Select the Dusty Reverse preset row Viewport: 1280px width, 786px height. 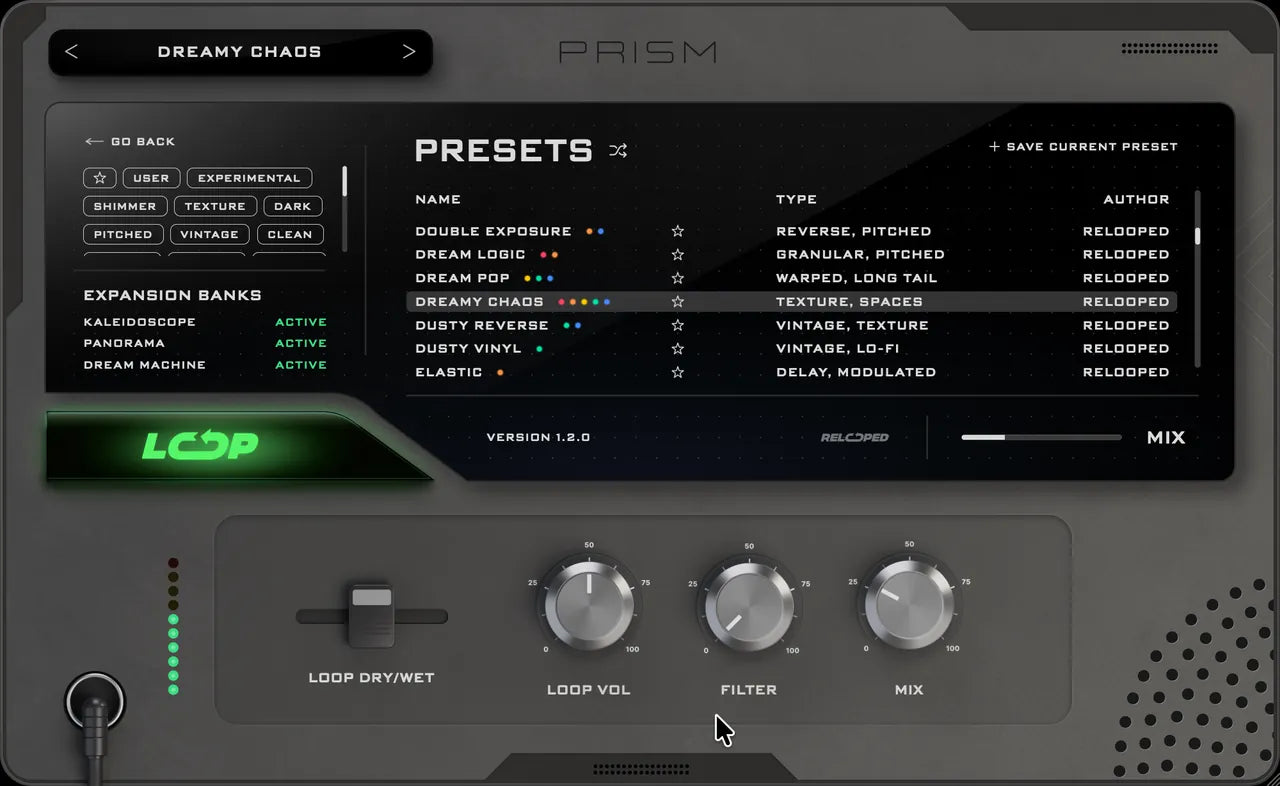[791, 325]
